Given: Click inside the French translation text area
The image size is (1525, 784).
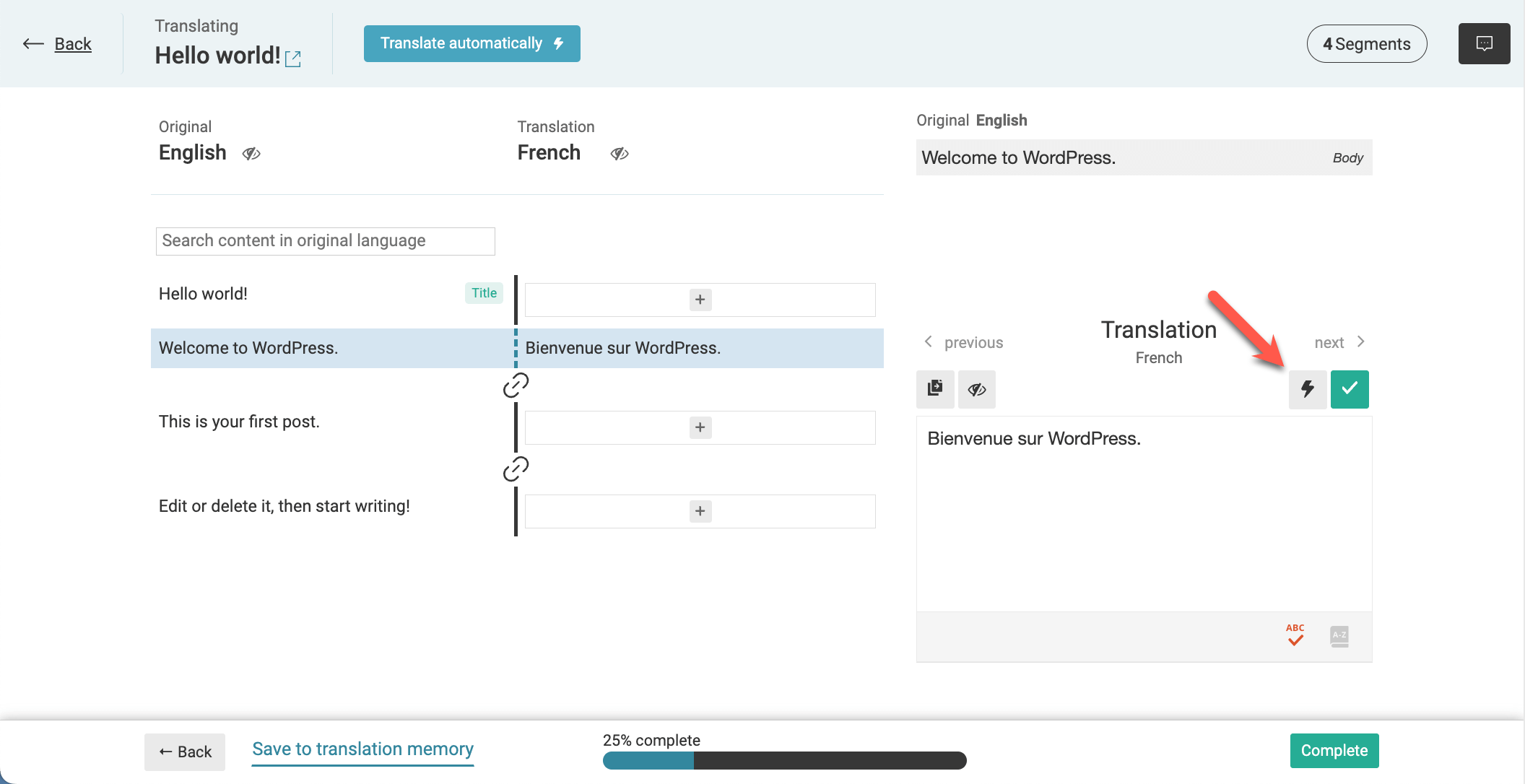Looking at the screenshot, I should coord(1144,514).
